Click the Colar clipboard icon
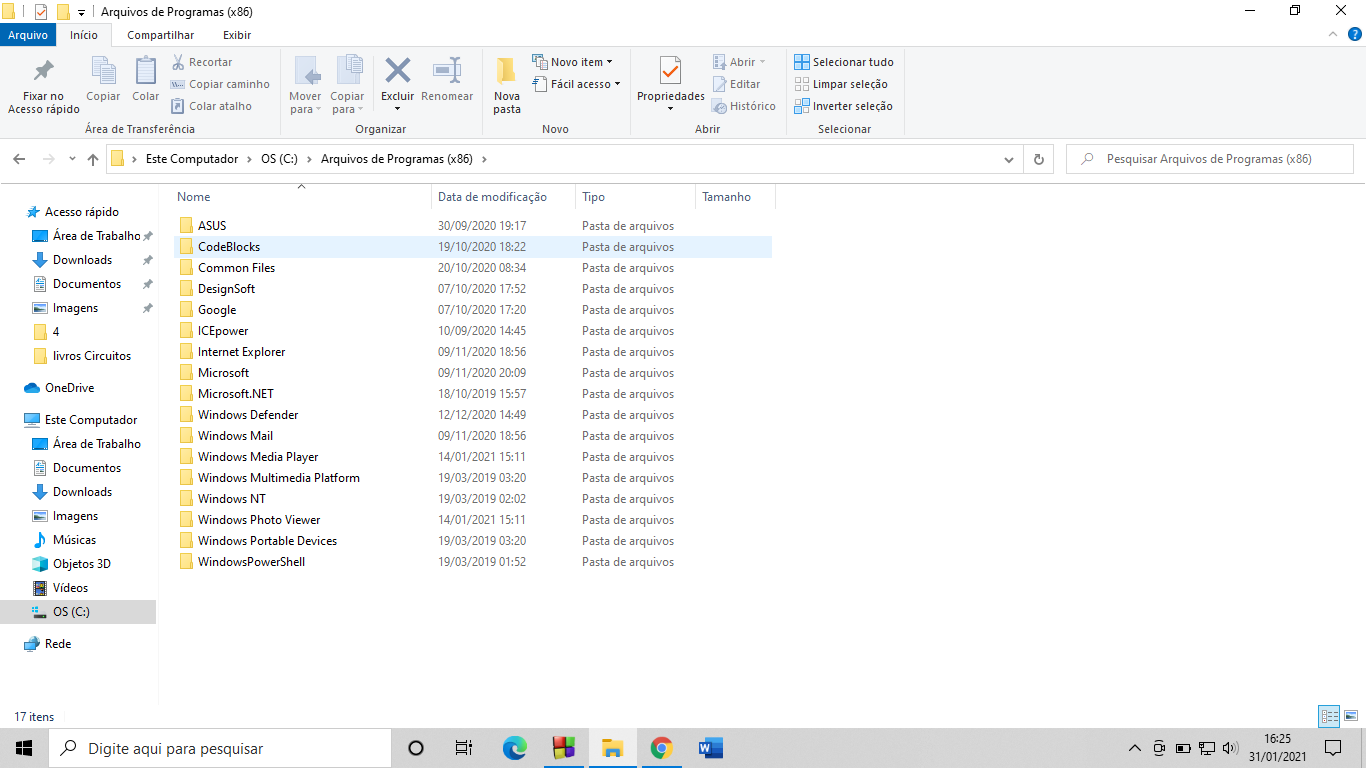This screenshot has height=768, width=1366. coord(146,71)
